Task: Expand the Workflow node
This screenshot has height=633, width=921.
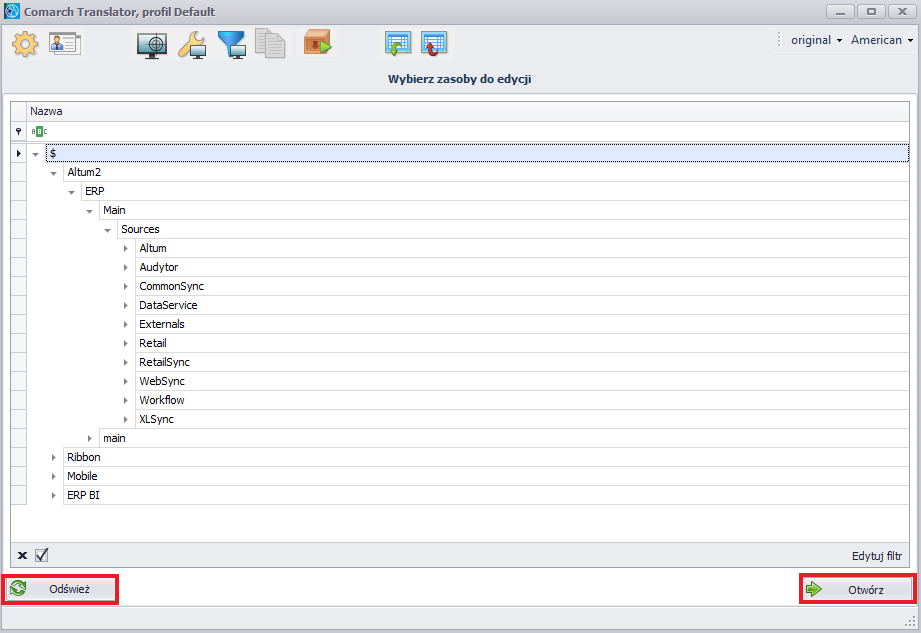Action: [125, 400]
